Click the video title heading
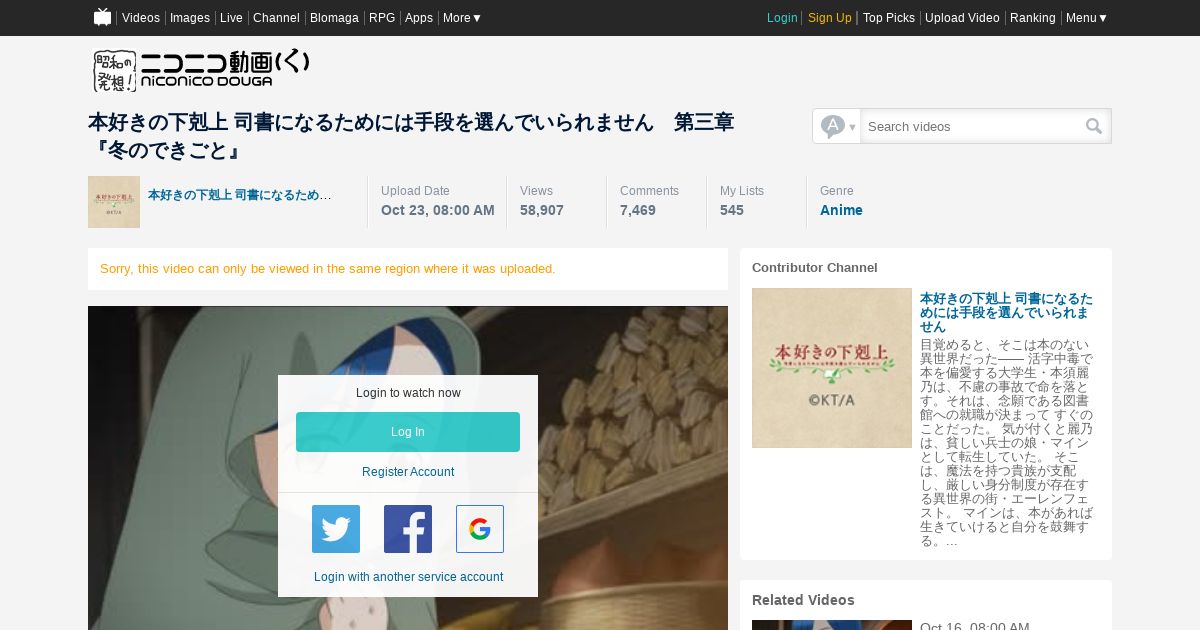The image size is (1200, 630). pos(411,136)
